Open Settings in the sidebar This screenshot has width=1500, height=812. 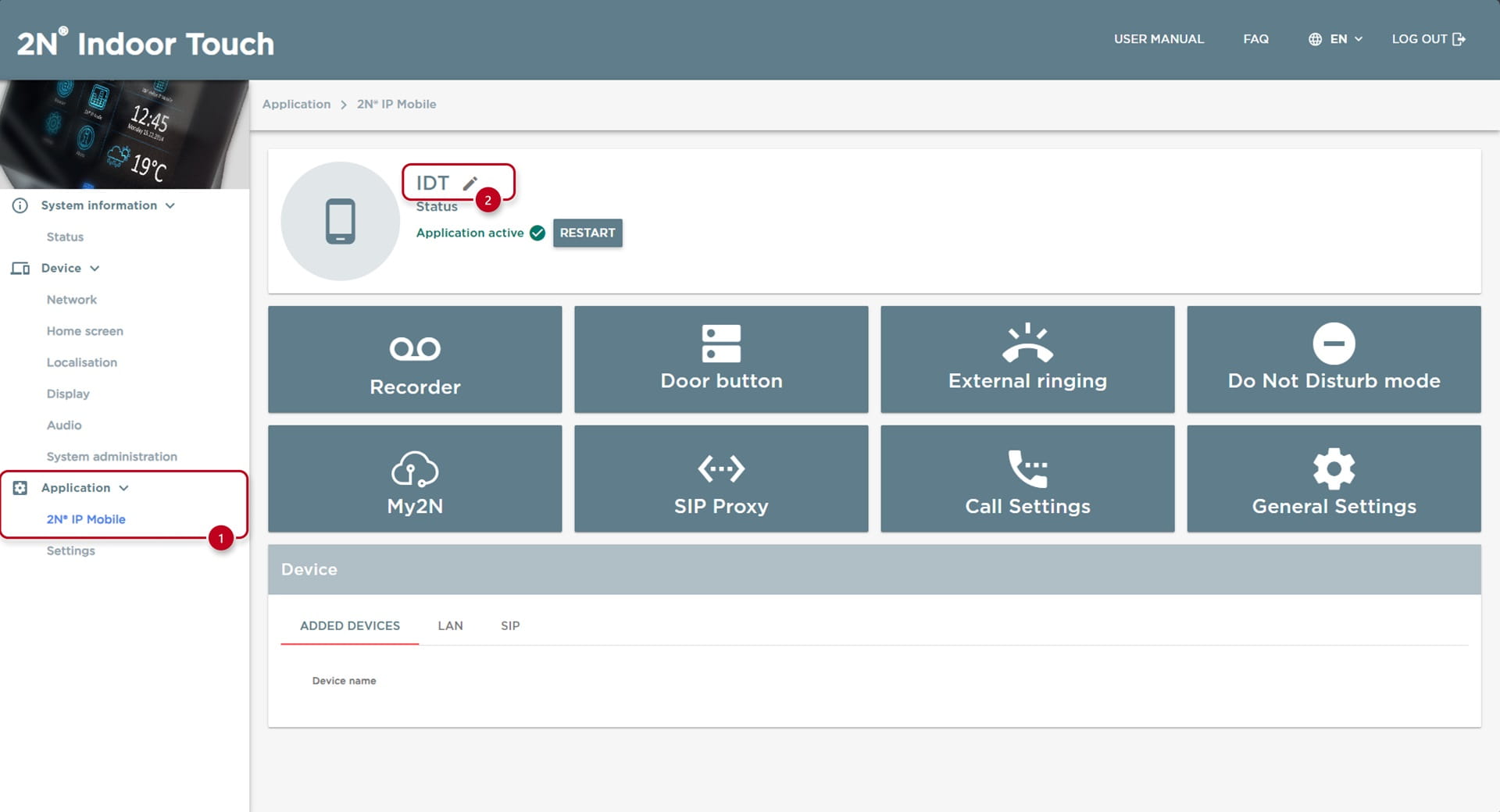coord(71,550)
